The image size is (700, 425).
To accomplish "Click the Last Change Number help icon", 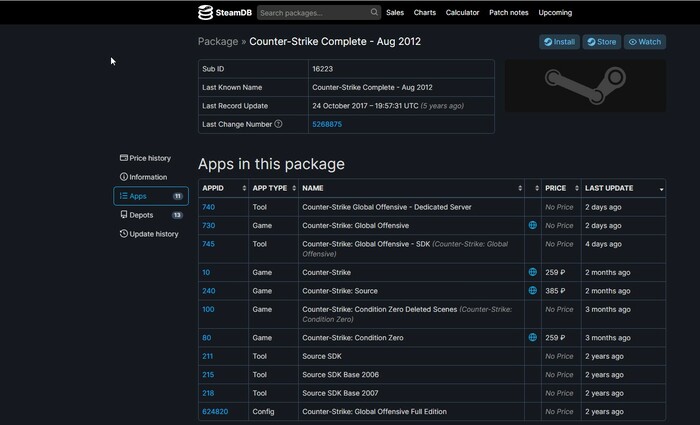I will point(278,124).
